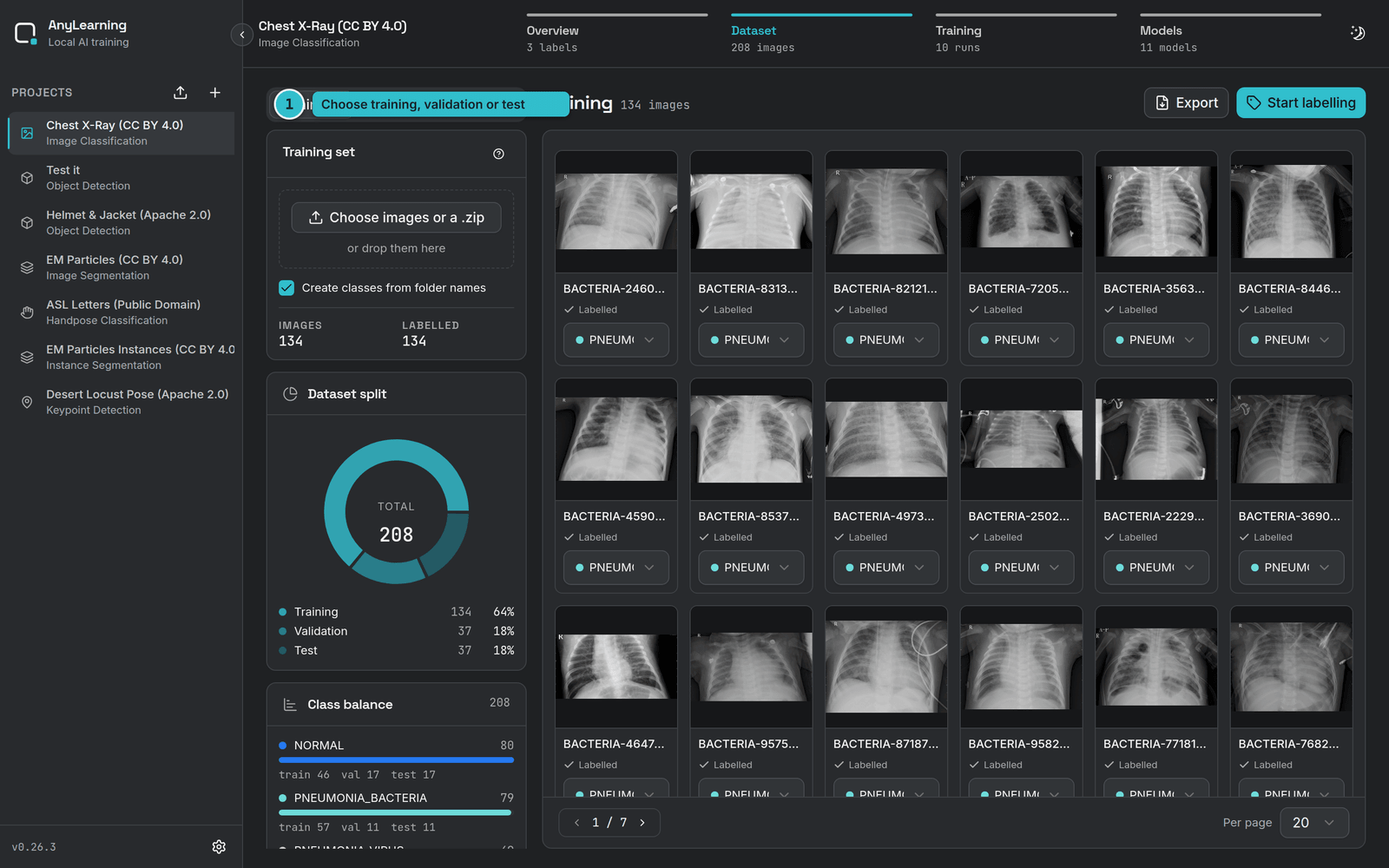
Task: Click the Chest X-Ray project image icon
Action: 27,133
